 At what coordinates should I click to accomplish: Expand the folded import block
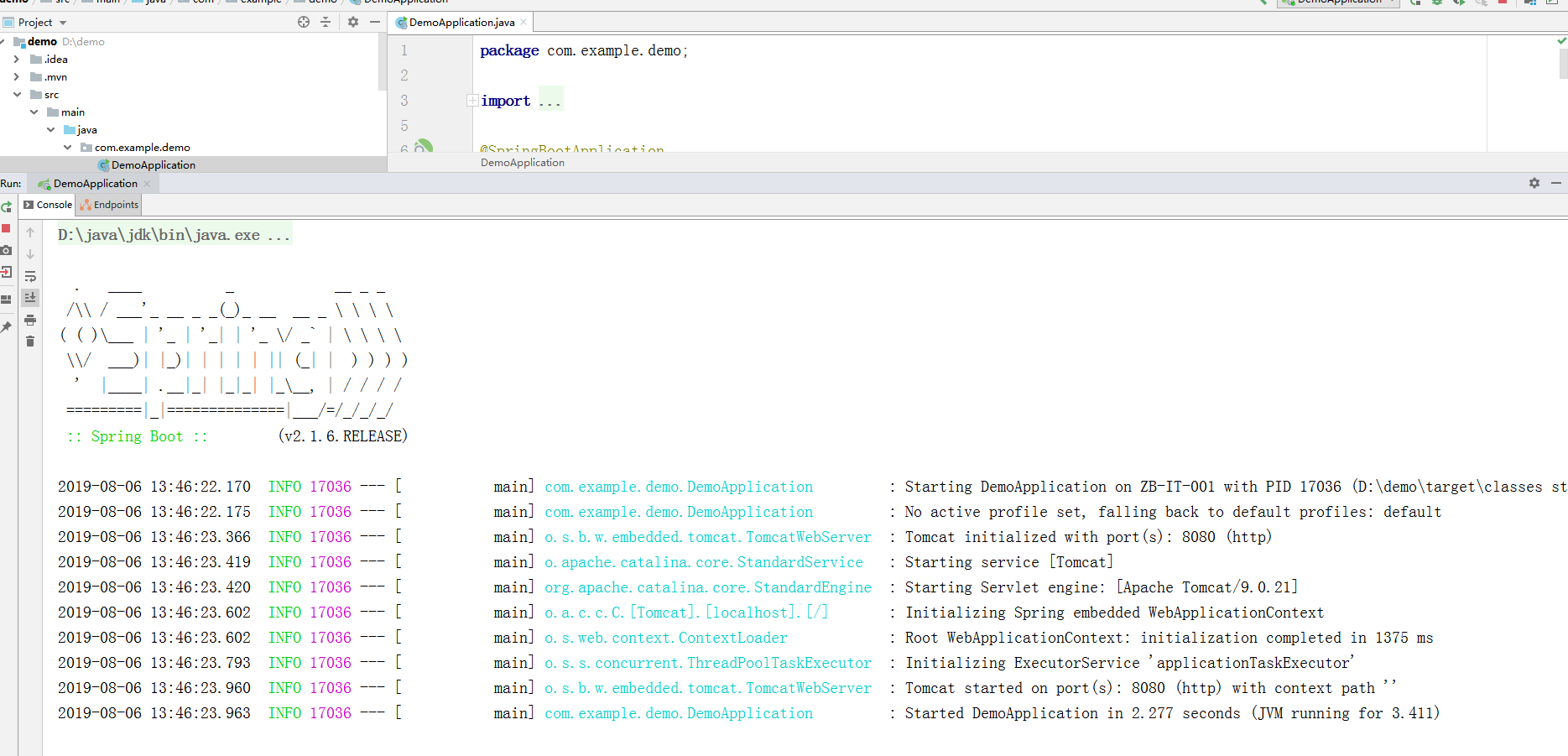(472, 101)
